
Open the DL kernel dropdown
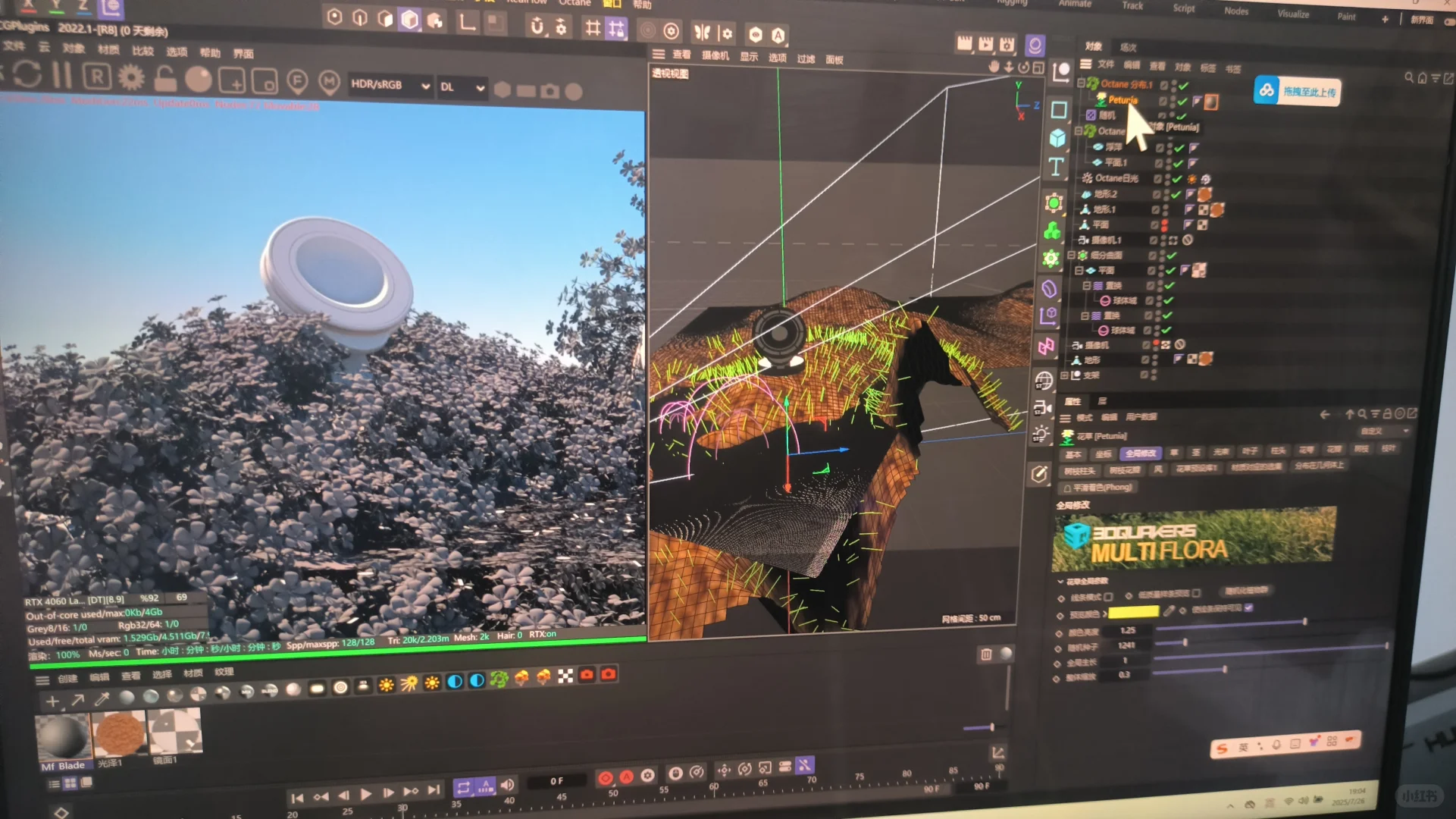pyautogui.click(x=462, y=87)
